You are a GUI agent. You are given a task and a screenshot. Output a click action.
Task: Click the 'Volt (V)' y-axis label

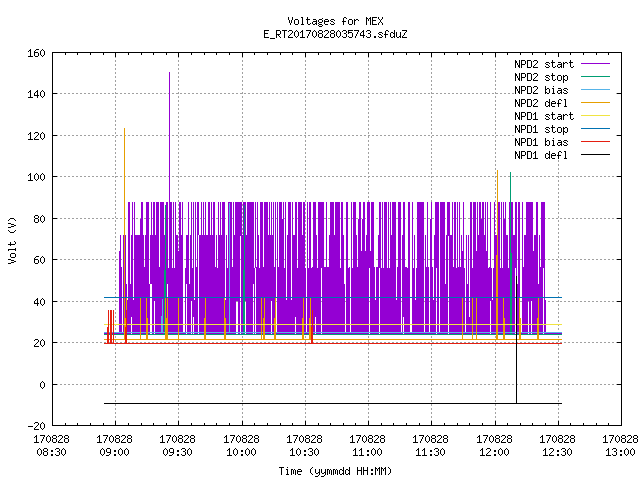(x=12, y=241)
